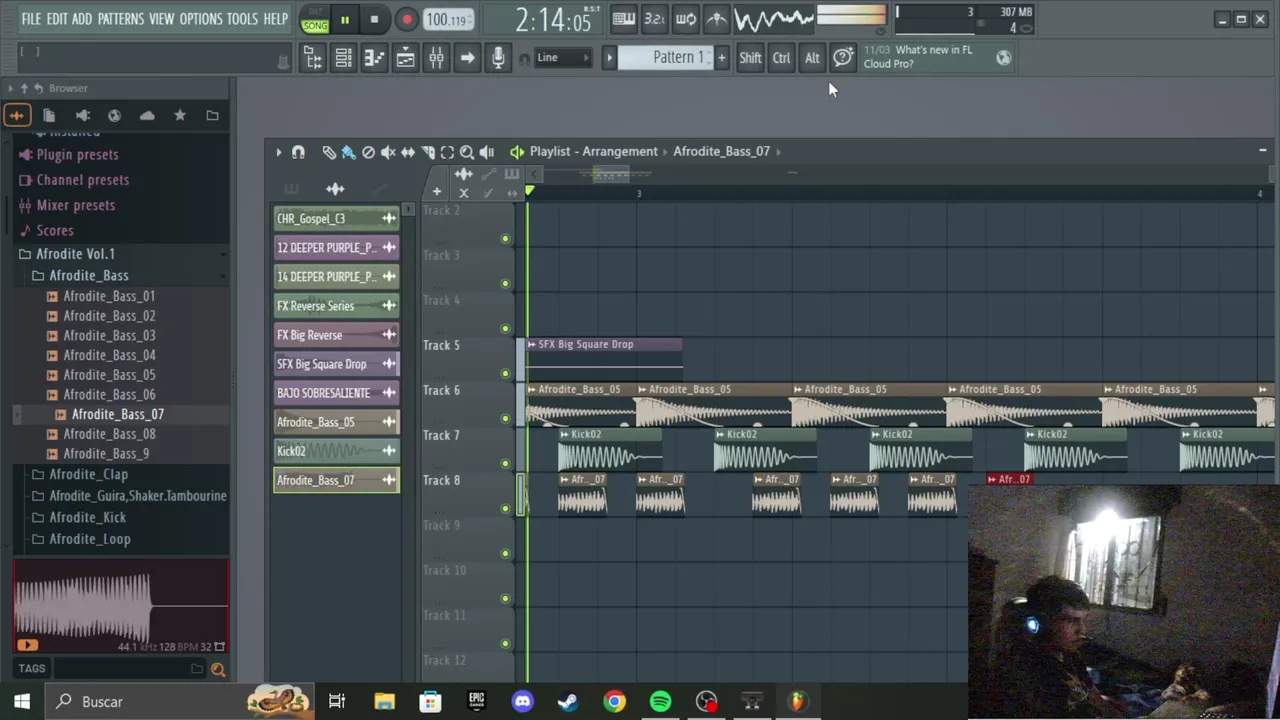Click the right-arrow icon beside the mixer icon
Image resolution: width=1280 pixels, height=720 pixels.
(467, 58)
